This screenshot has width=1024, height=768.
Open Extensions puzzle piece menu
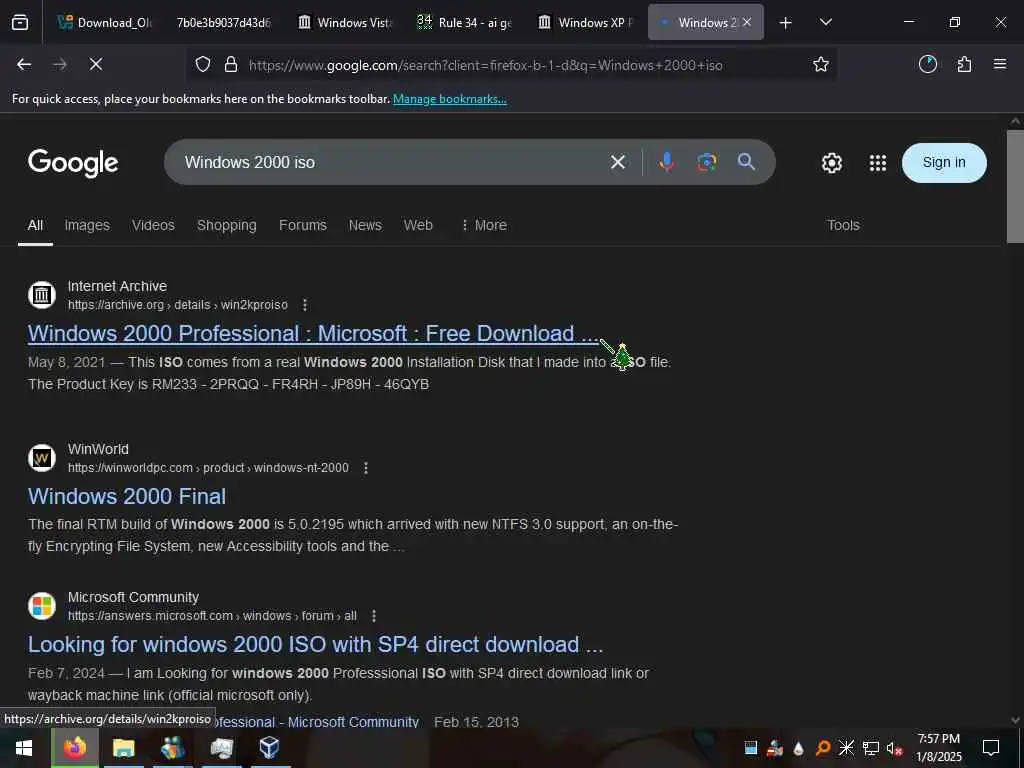[964, 64]
